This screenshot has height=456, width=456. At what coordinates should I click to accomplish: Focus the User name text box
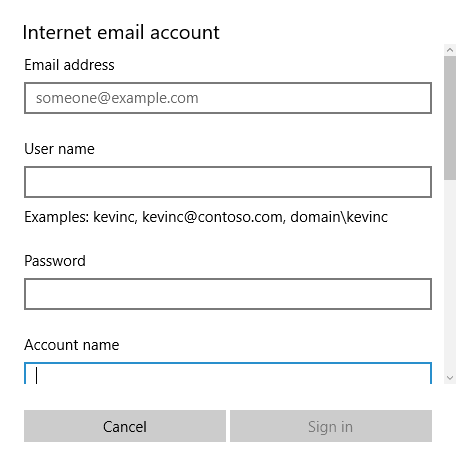coord(228,182)
